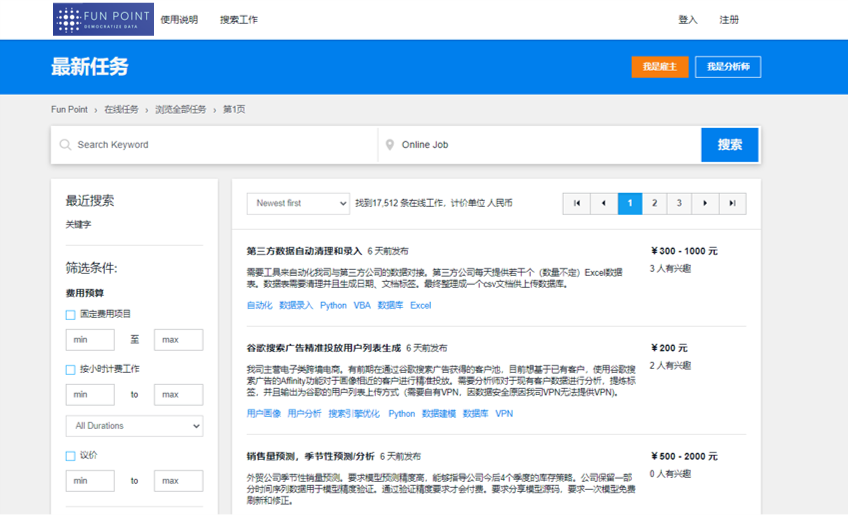
Task: Click Fun Point breadcrumb link
Action: tap(69, 109)
